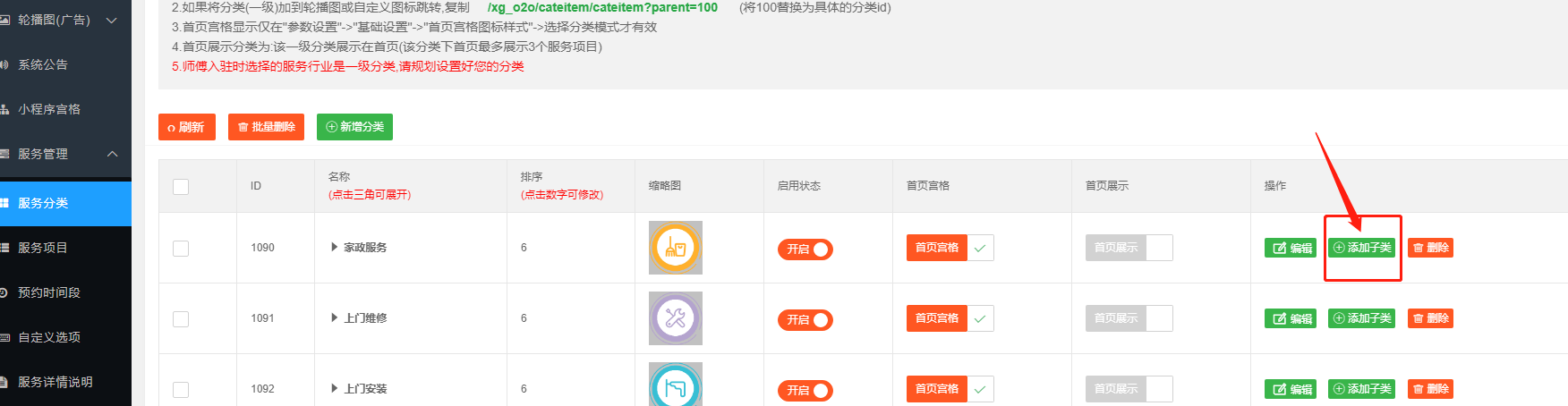Open the 上门安装 thumbnail image
The width and height of the screenshot is (1568, 406).
coord(676,385)
